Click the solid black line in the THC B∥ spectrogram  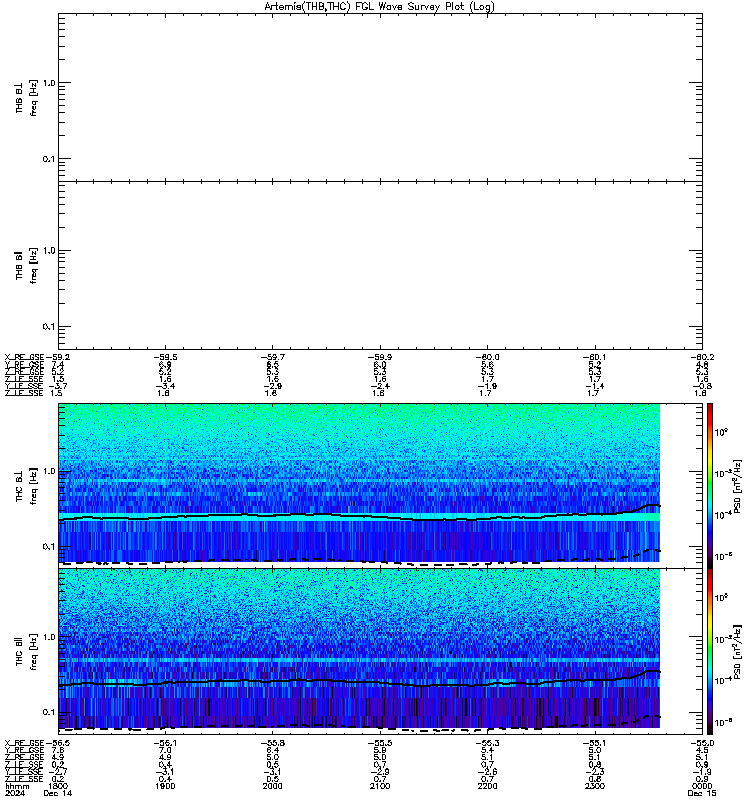(357, 682)
